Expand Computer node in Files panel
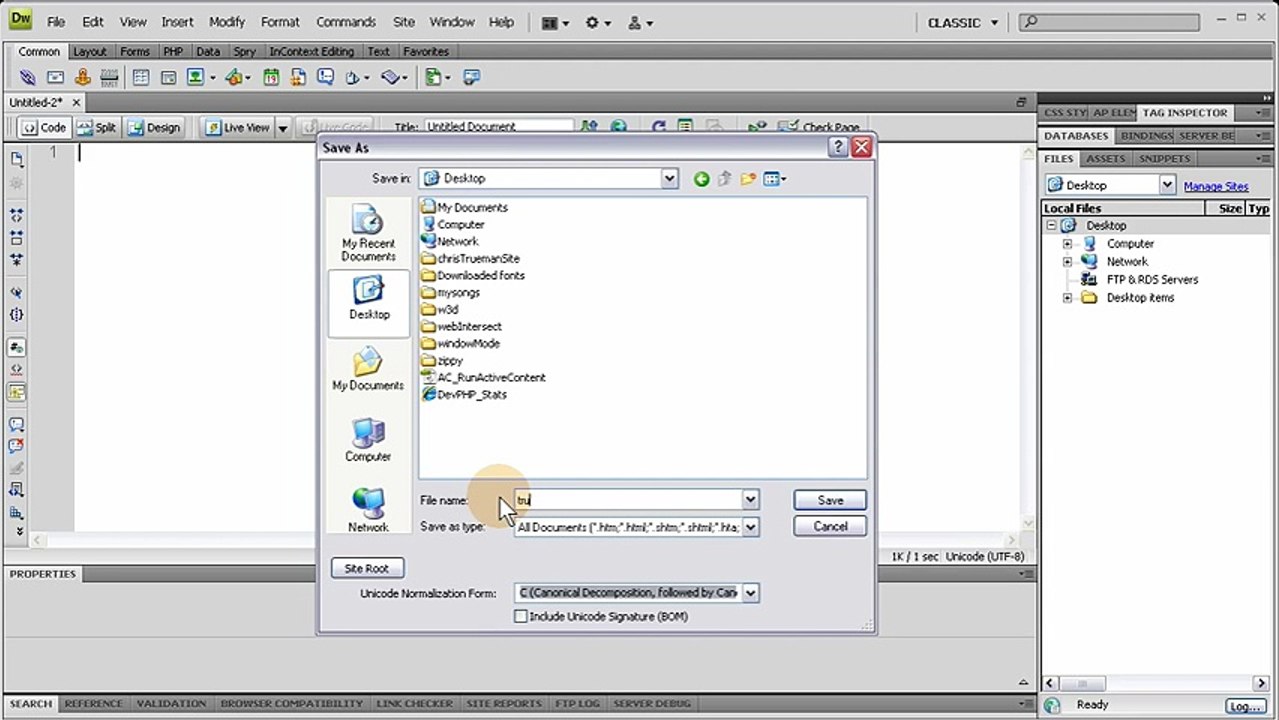The height and width of the screenshot is (720, 1279). [x=1067, y=244]
